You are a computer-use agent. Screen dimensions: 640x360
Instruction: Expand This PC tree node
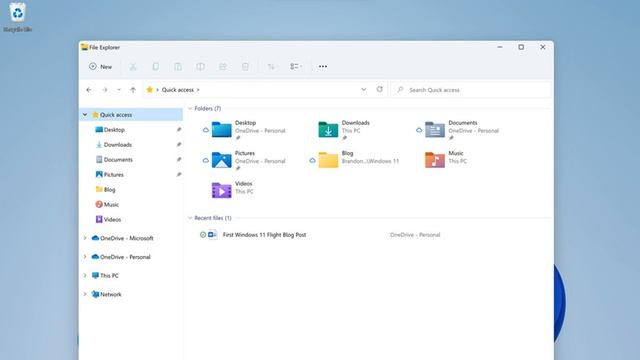pyautogui.click(x=85, y=276)
